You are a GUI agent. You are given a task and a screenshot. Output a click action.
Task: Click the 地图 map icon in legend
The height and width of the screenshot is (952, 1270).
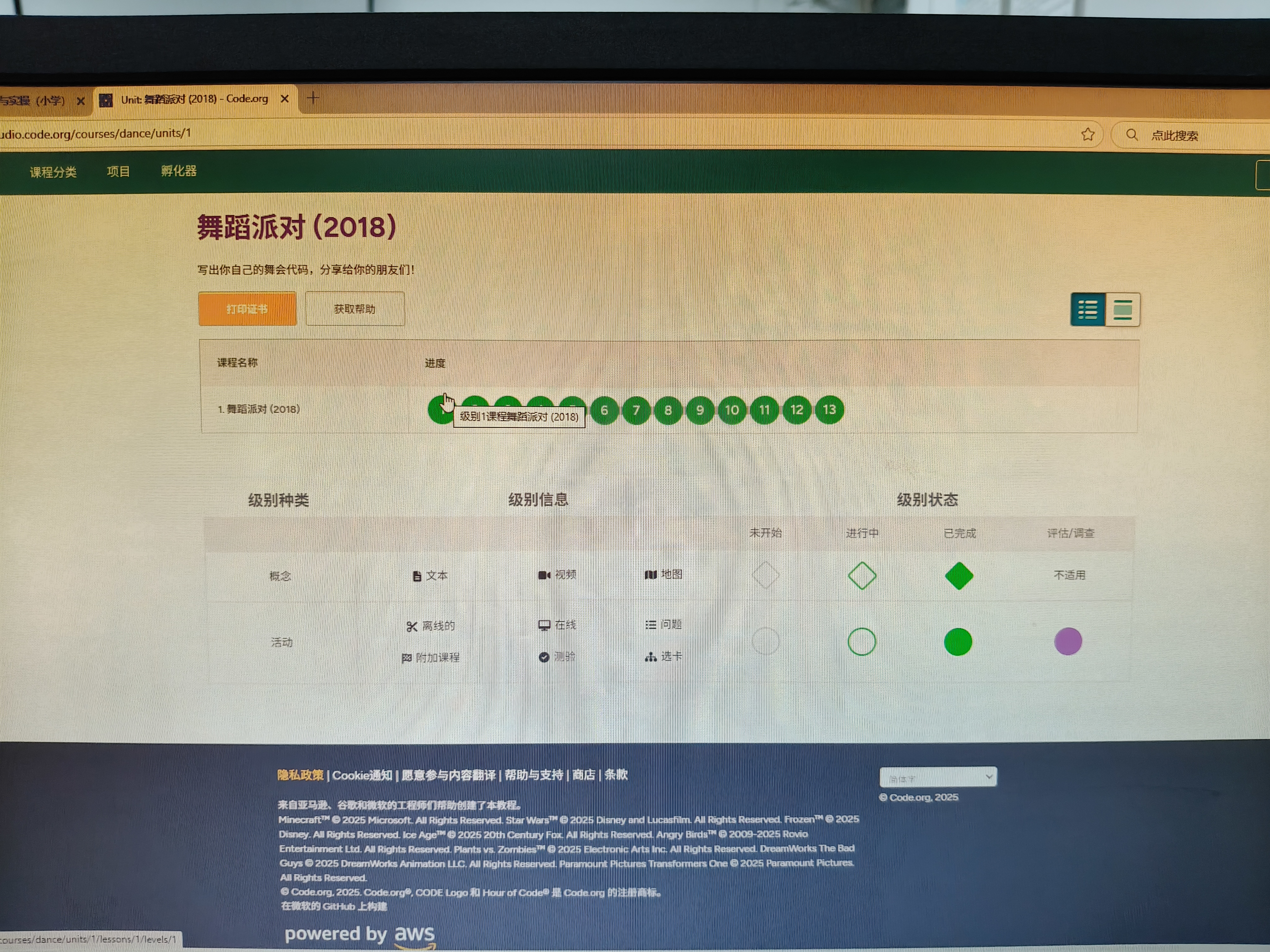[651, 575]
